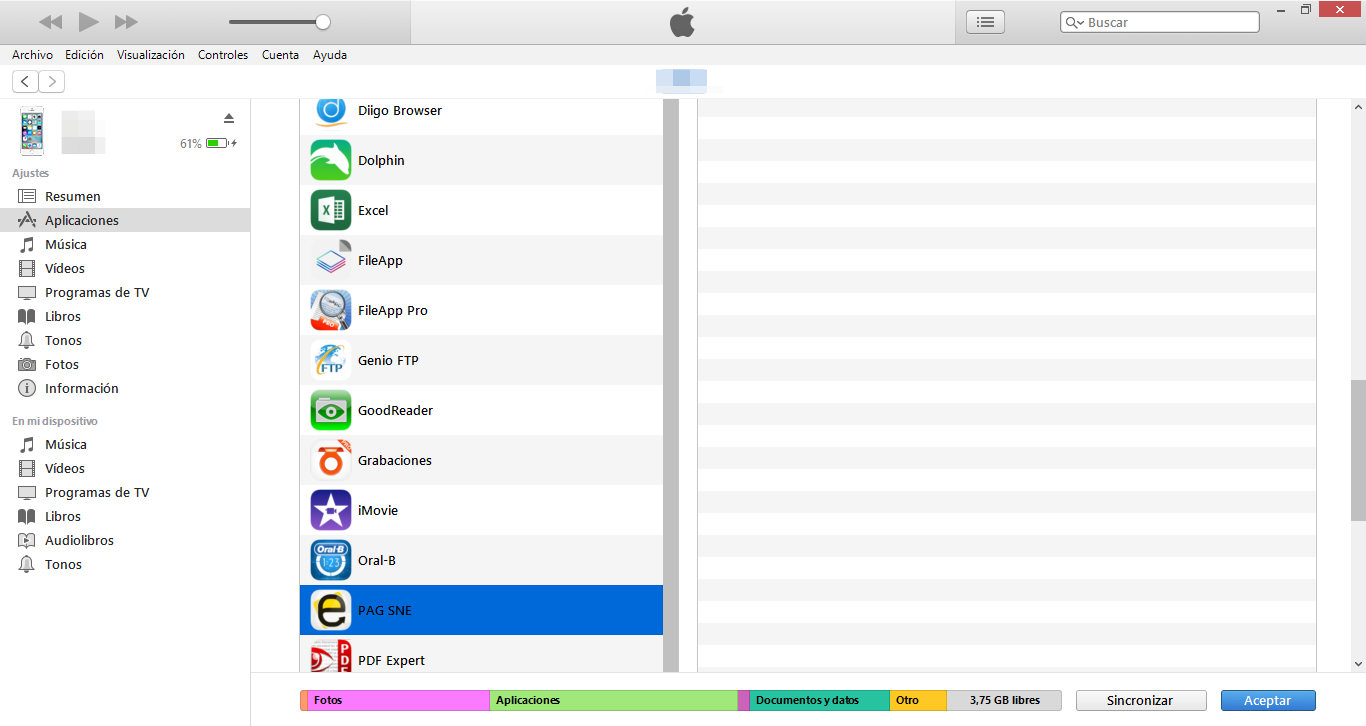Open the Cuenta menu

coord(280,55)
